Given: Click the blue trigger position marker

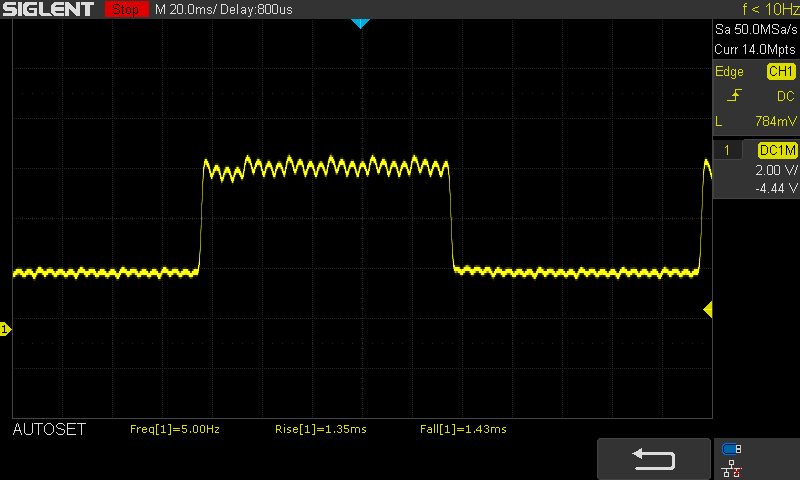Looking at the screenshot, I should pos(360,23).
